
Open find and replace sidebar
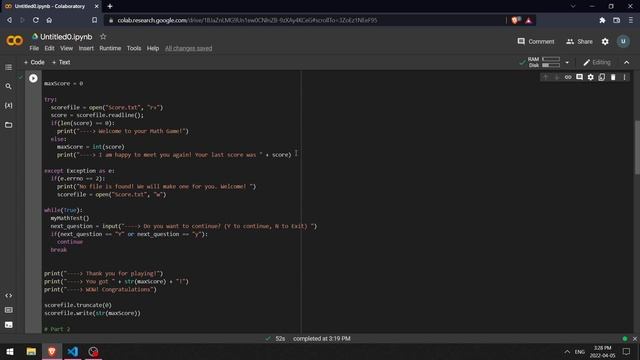(x=9, y=87)
